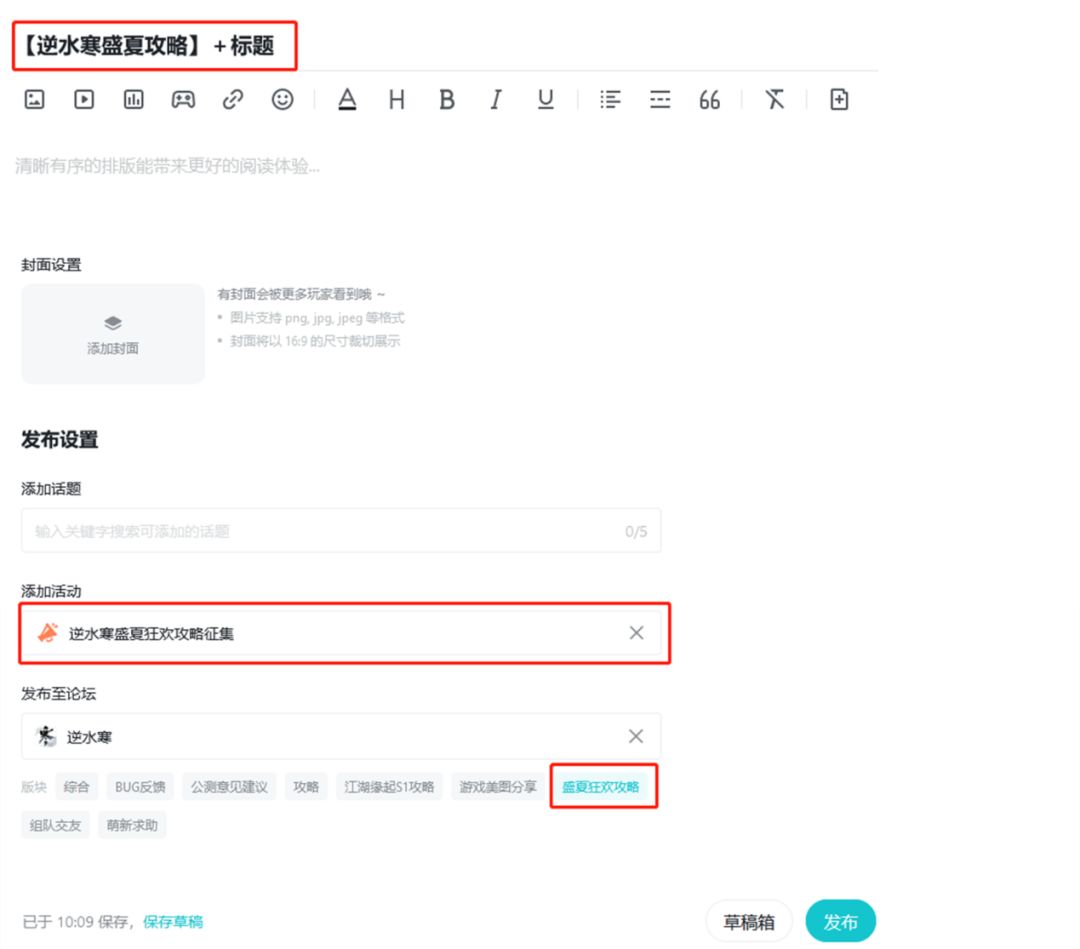Select the 综合 board tag

pos(76,786)
